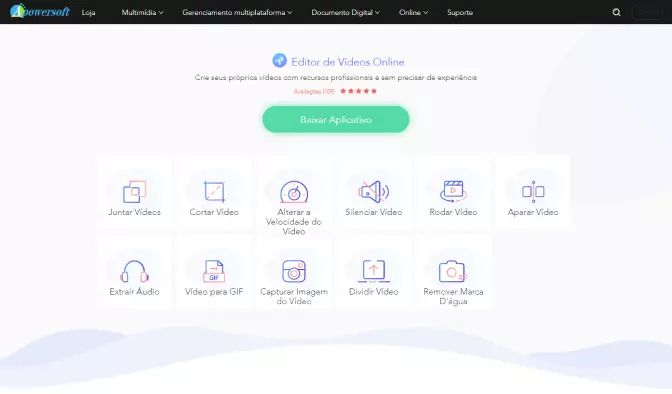The width and height of the screenshot is (672, 394).
Task: Open the Alterar a Velocidade do Vídeo icon
Action: [x=294, y=192]
